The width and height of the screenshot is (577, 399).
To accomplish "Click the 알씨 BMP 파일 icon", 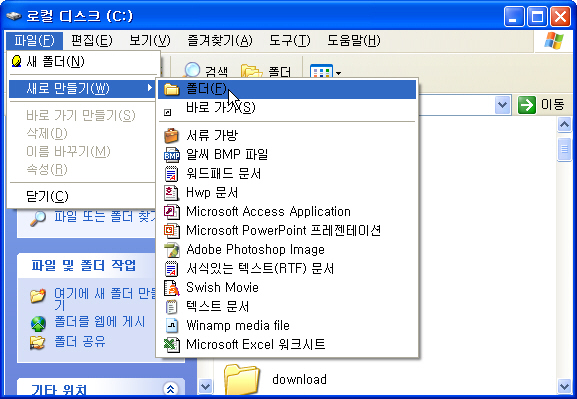I will coord(171,155).
